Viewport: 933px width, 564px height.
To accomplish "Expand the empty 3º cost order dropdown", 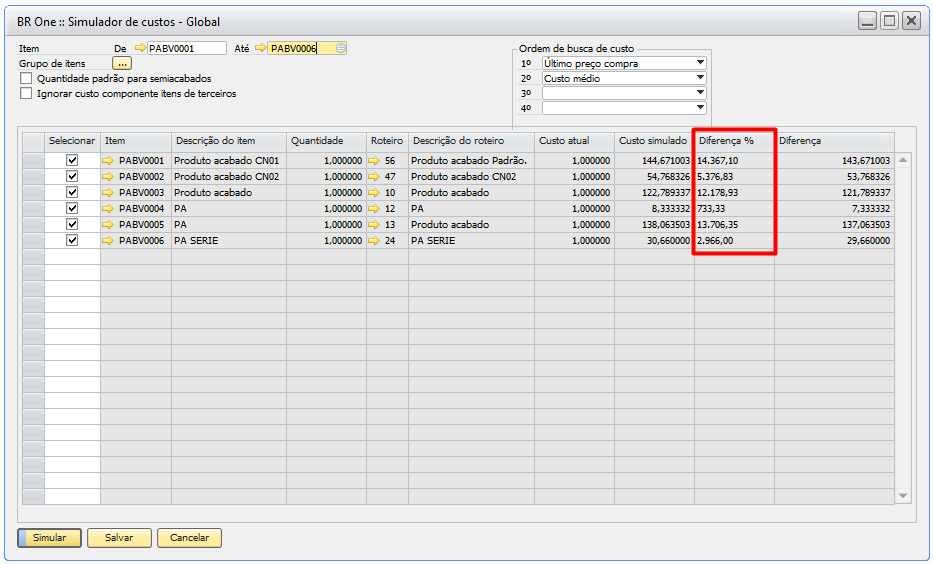I will (x=700, y=93).
